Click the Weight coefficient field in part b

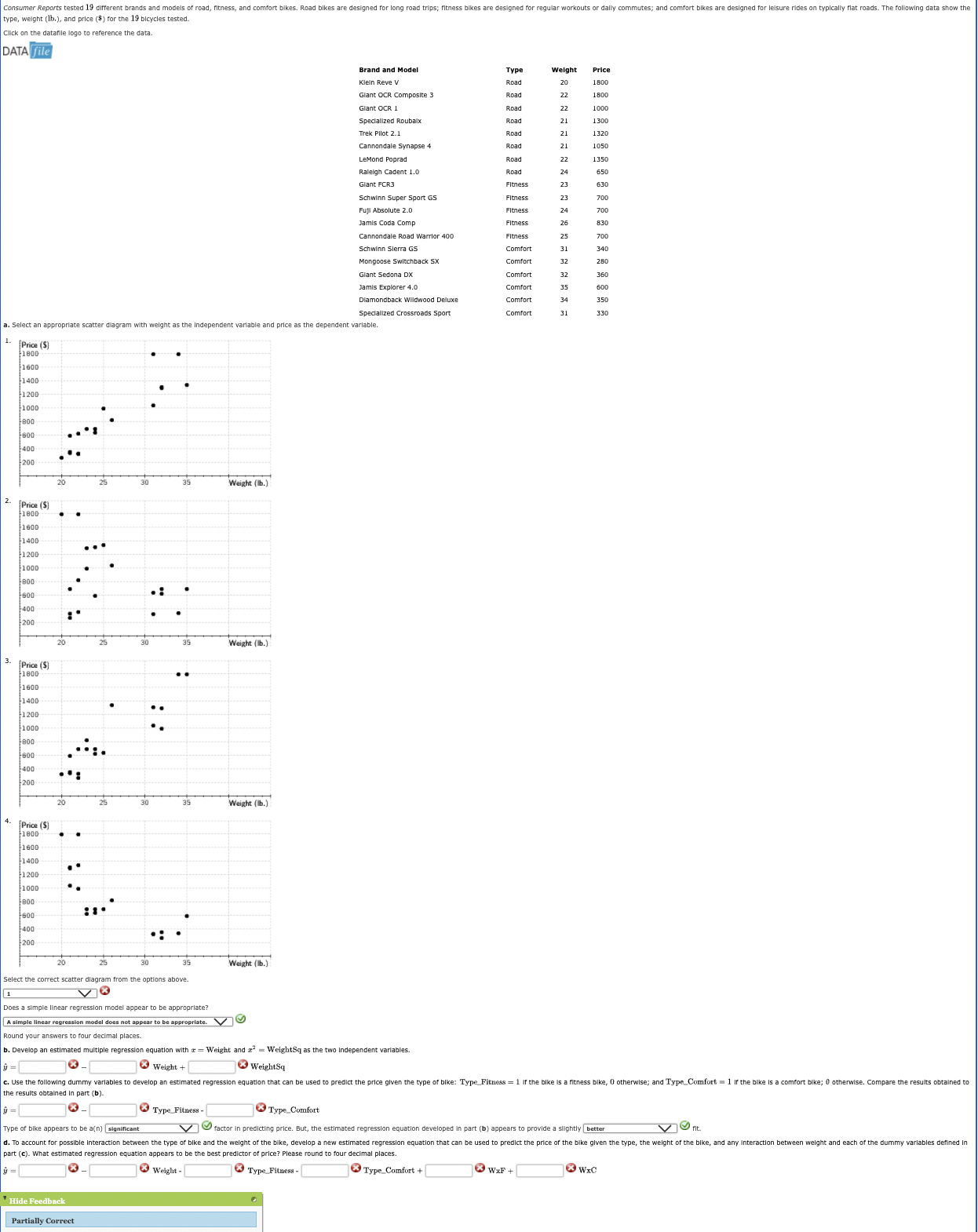(113, 1067)
